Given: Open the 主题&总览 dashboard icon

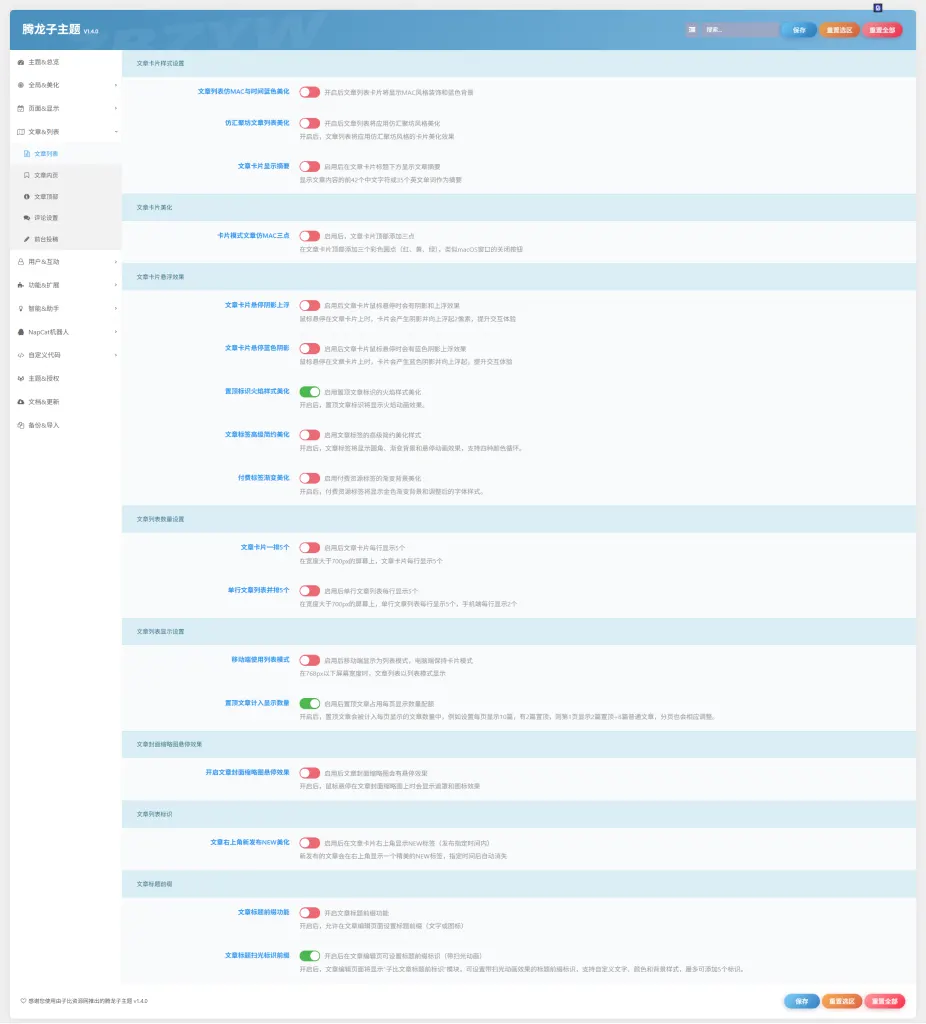Looking at the screenshot, I should coord(21,62).
